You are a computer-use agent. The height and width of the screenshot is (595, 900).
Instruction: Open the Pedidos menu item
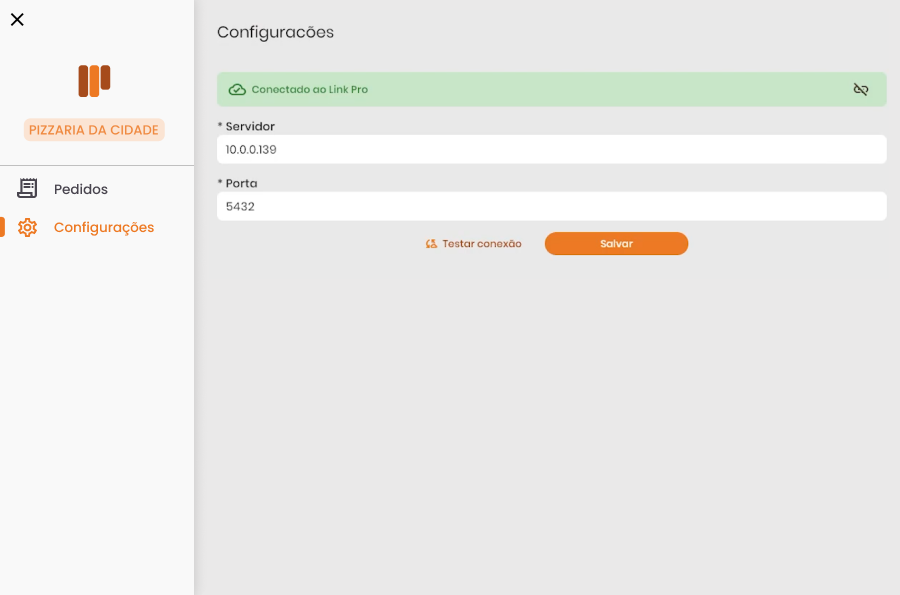click(x=81, y=189)
